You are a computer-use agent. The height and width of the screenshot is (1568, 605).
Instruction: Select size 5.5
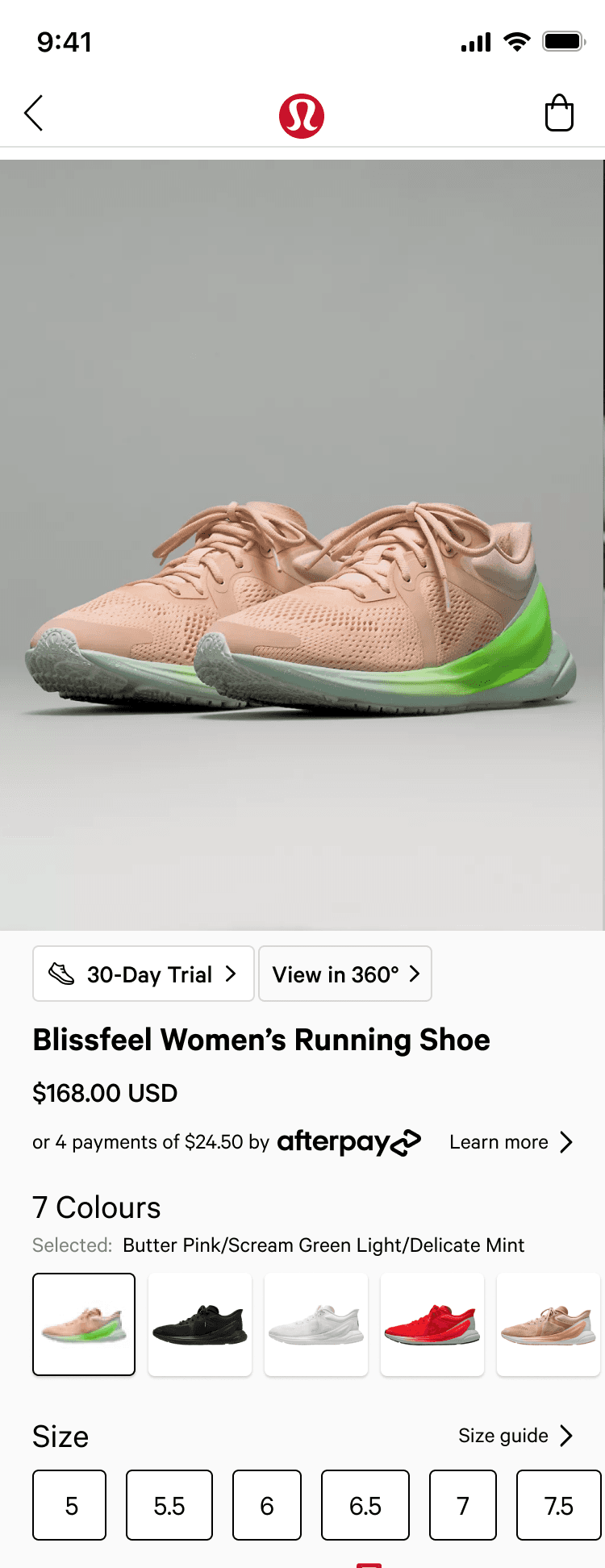[169, 1505]
